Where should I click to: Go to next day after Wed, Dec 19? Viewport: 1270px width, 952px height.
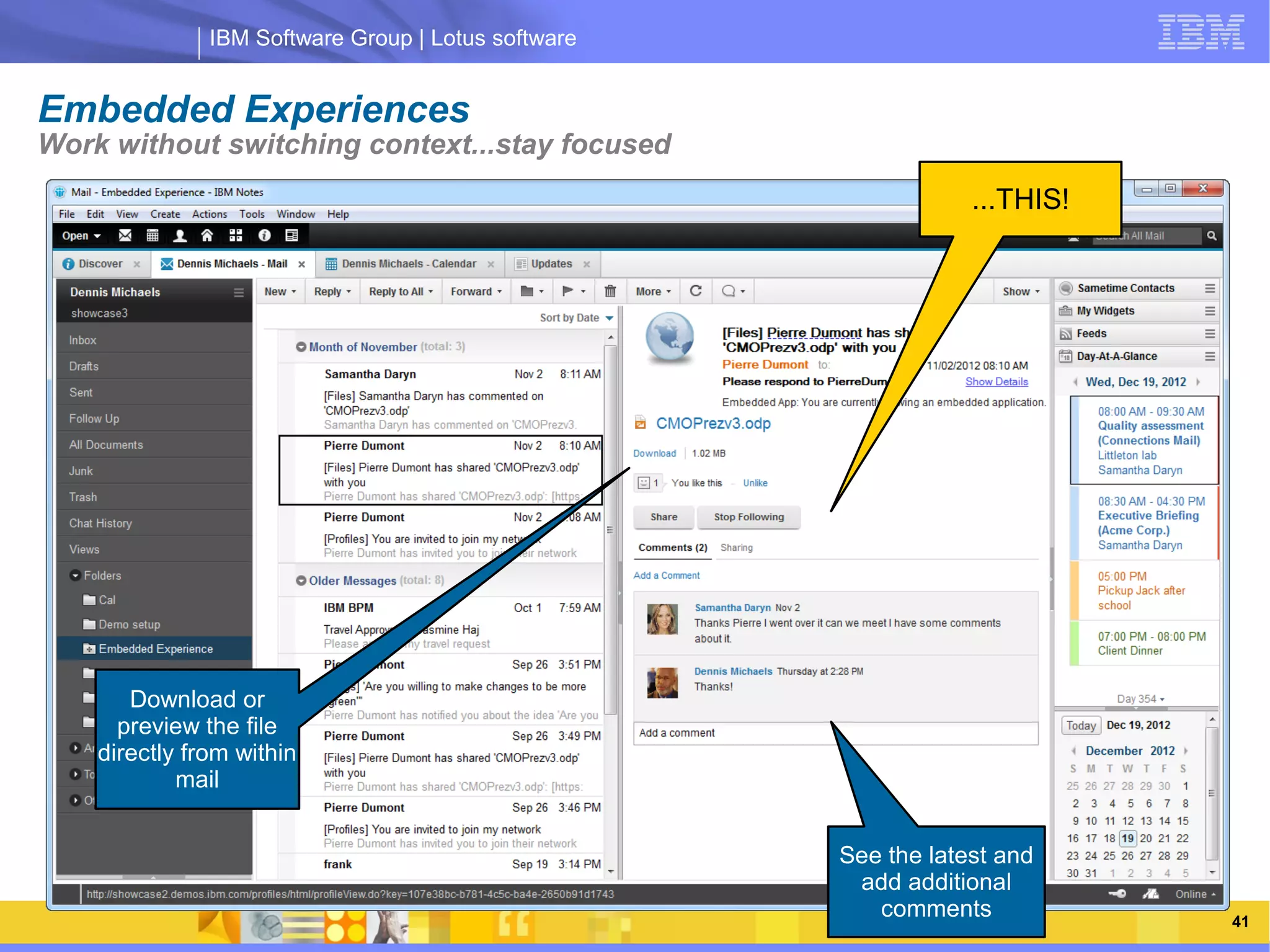point(1198,382)
